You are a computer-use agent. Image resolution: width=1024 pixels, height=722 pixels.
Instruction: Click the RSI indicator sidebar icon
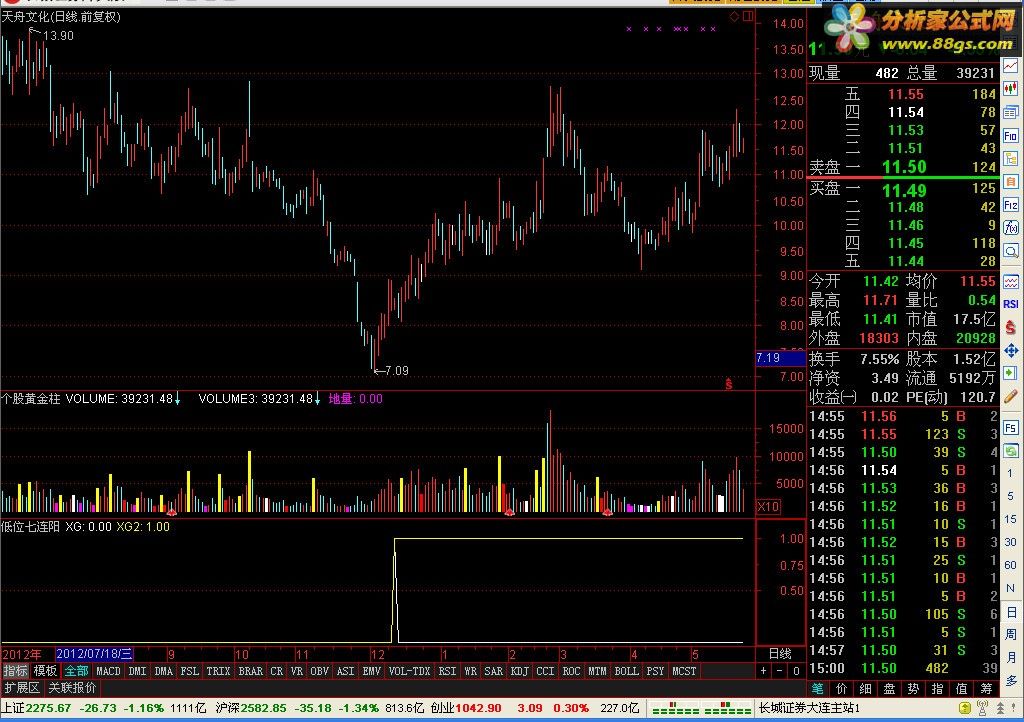click(x=1010, y=304)
